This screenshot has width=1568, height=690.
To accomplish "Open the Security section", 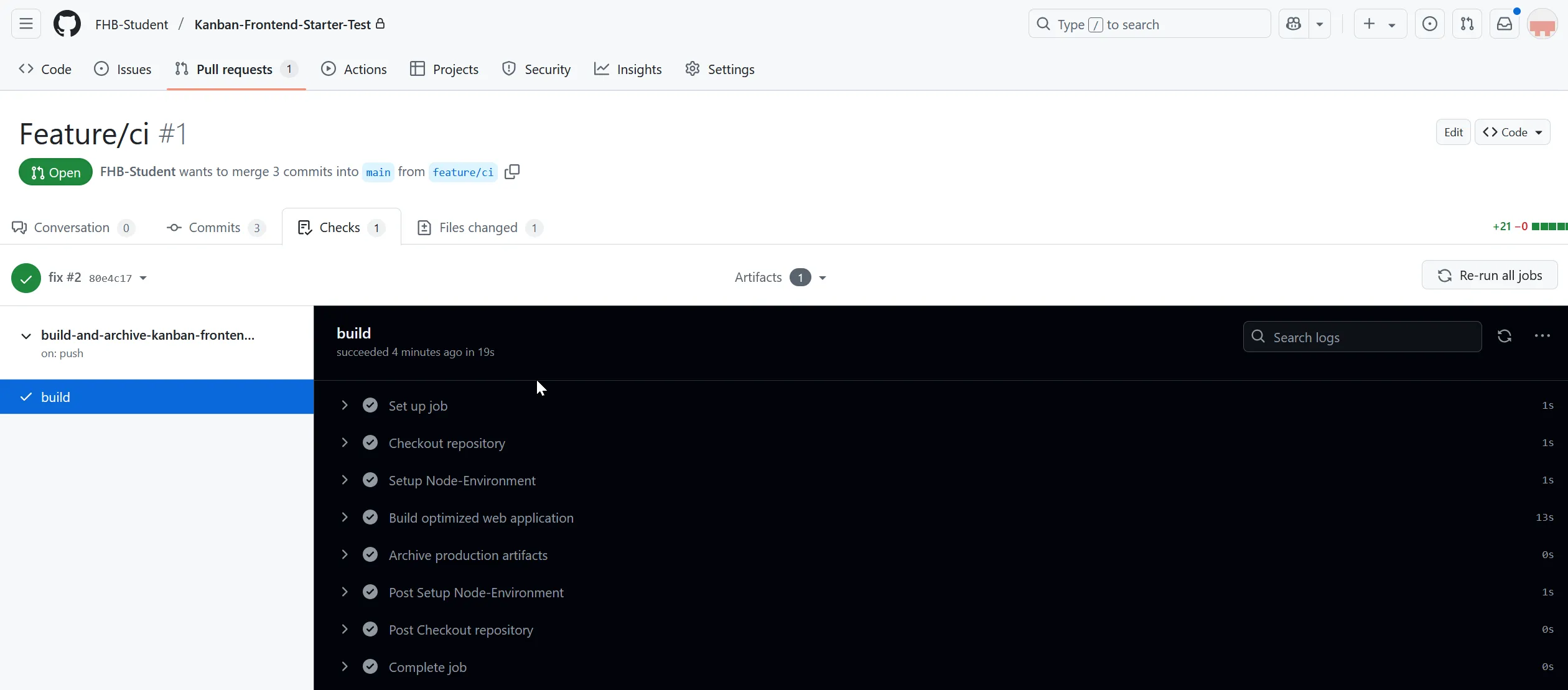I will pyautogui.click(x=536, y=69).
